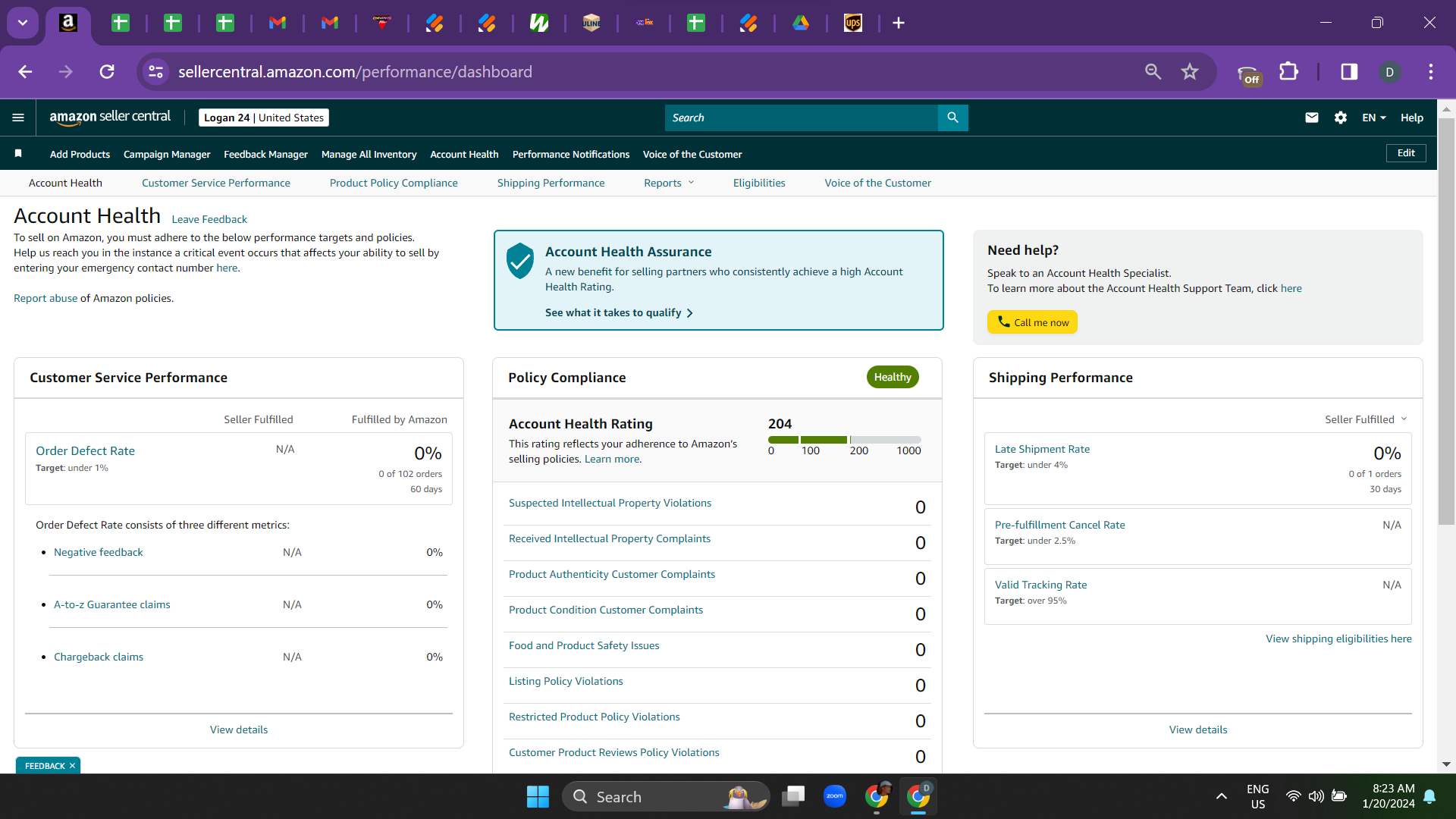
Task: Open the Negative feedback link
Action: coord(98,552)
